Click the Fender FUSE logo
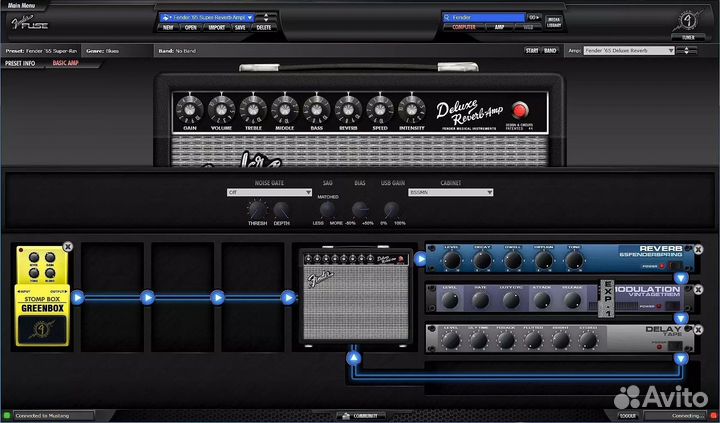The height and width of the screenshot is (423, 720). (x=29, y=22)
